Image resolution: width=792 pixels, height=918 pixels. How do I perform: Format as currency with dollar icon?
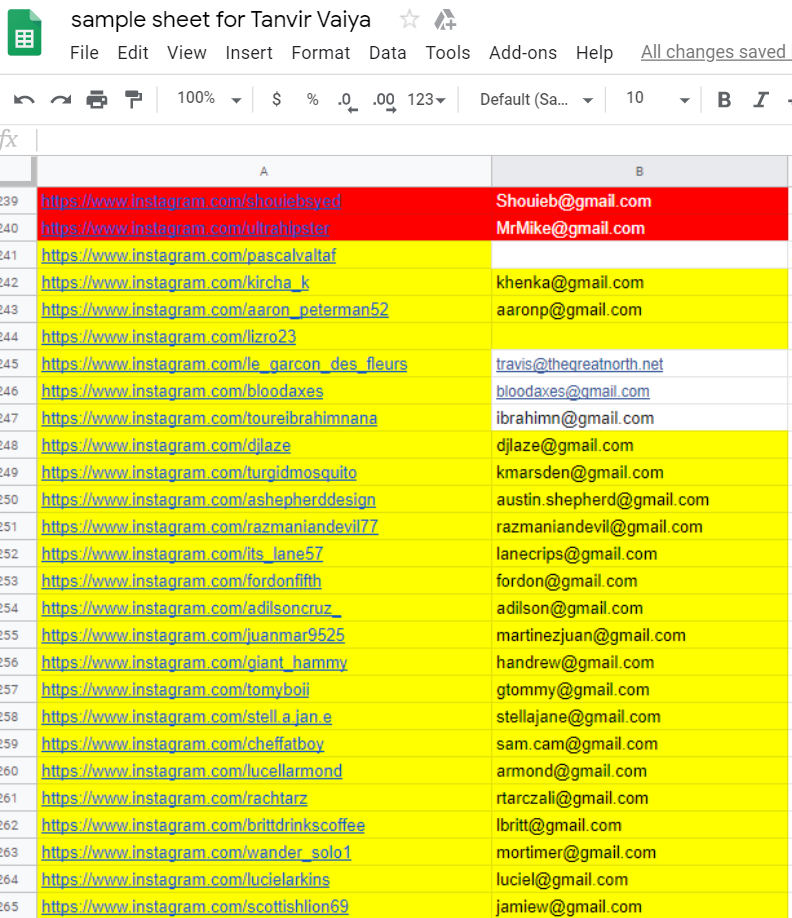coord(276,100)
